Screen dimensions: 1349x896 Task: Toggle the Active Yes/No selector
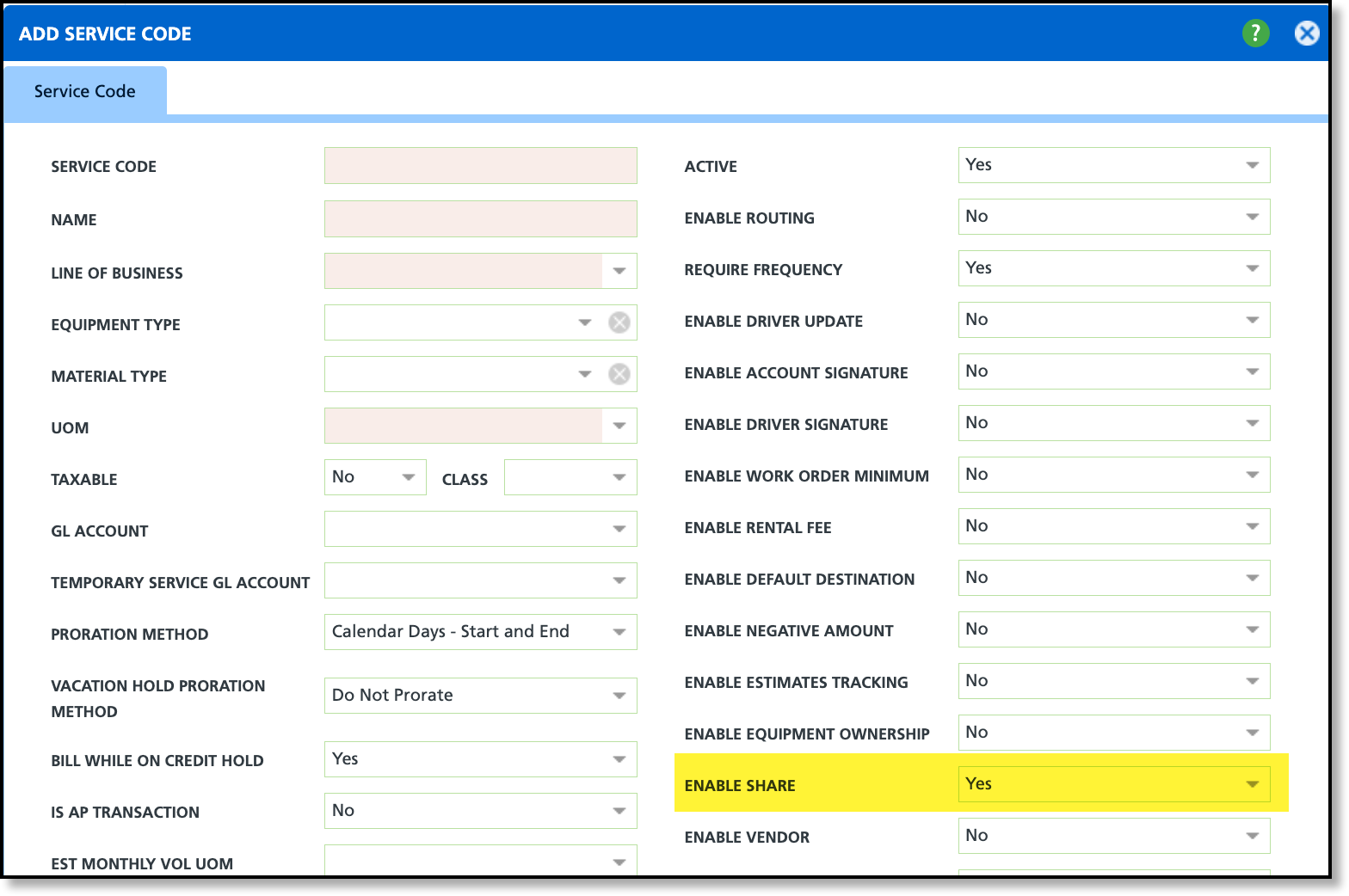click(x=1114, y=165)
